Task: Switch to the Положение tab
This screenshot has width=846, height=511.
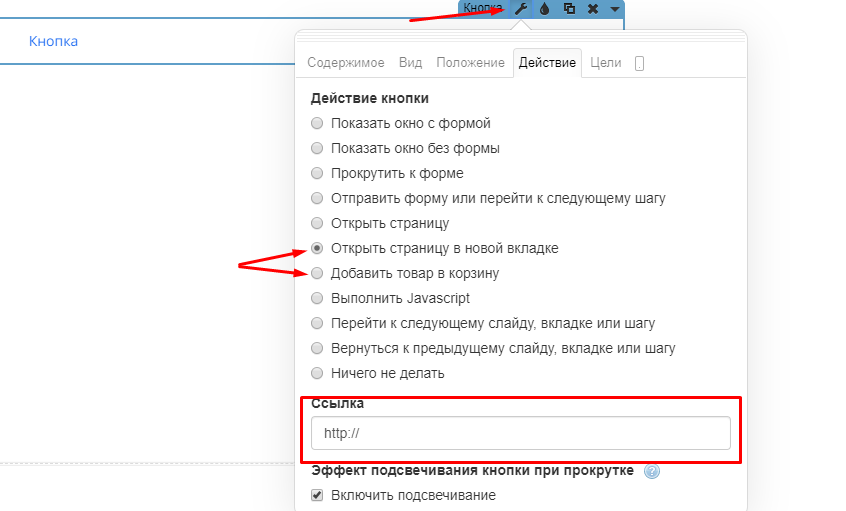Action: click(470, 63)
